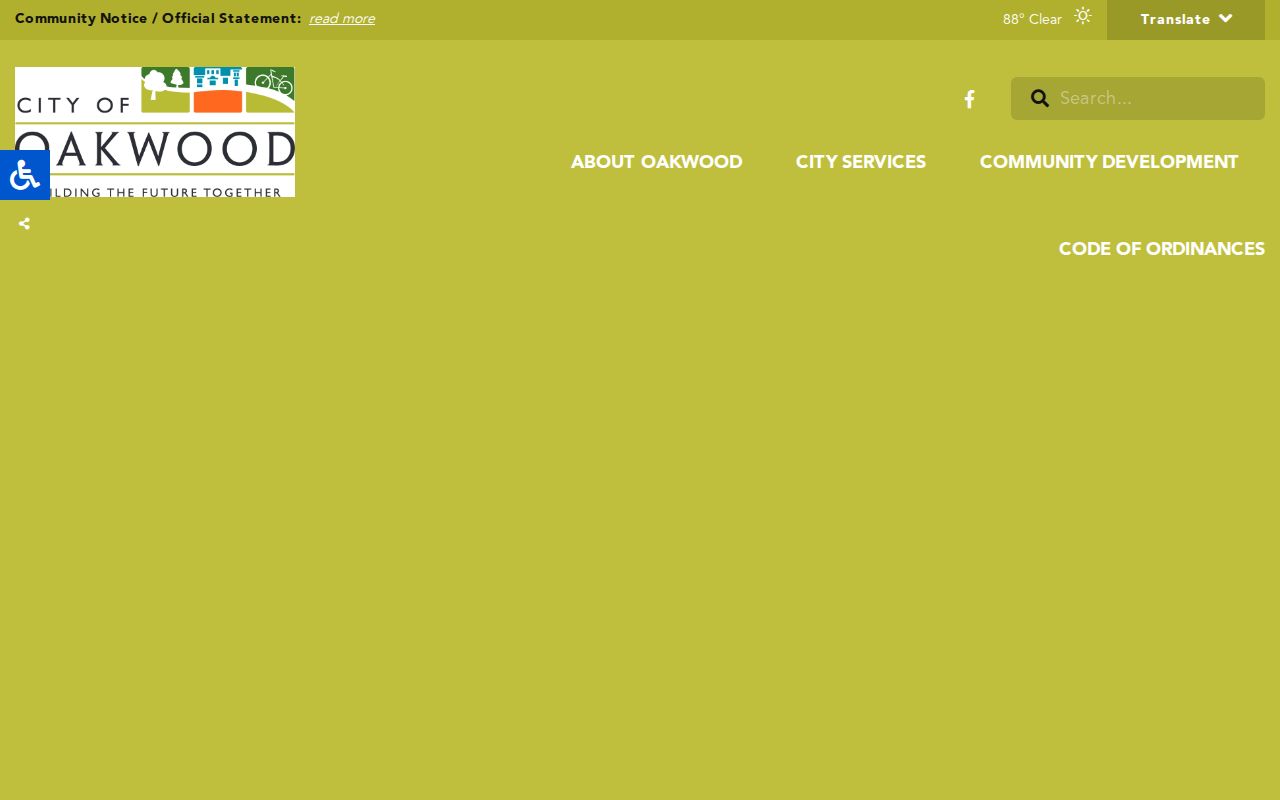The width and height of the screenshot is (1280, 800).
Task: Open the Community Development menu
Action: pos(1109,162)
